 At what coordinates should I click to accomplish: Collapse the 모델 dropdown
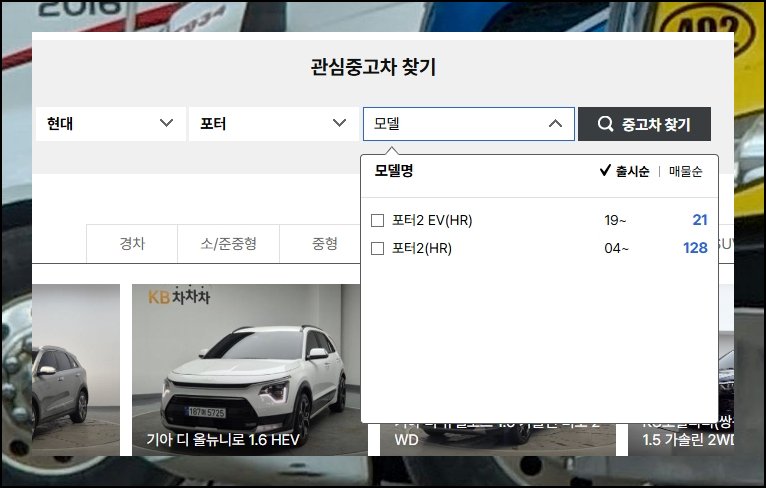[x=468, y=124]
